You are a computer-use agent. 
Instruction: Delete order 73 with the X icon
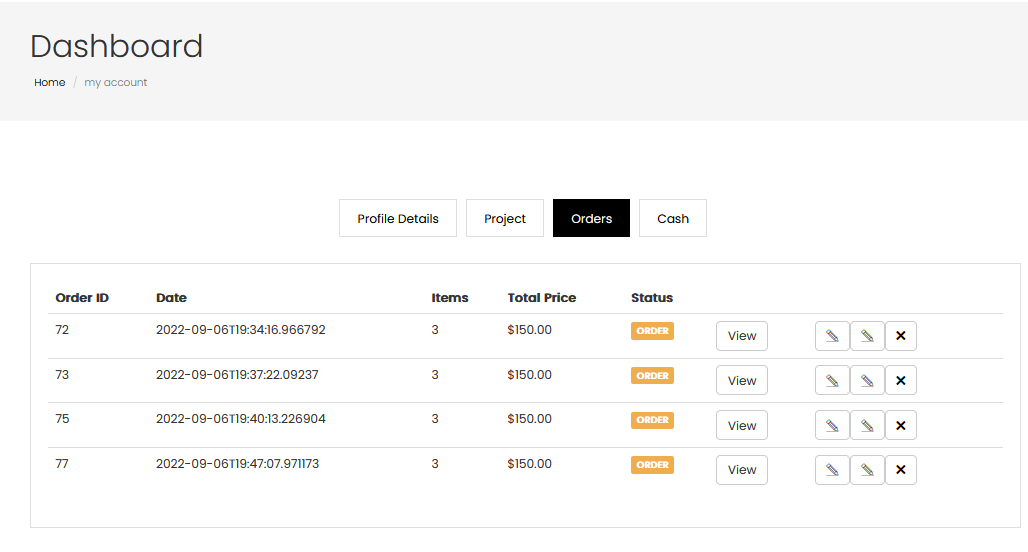[x=901, y=380]
